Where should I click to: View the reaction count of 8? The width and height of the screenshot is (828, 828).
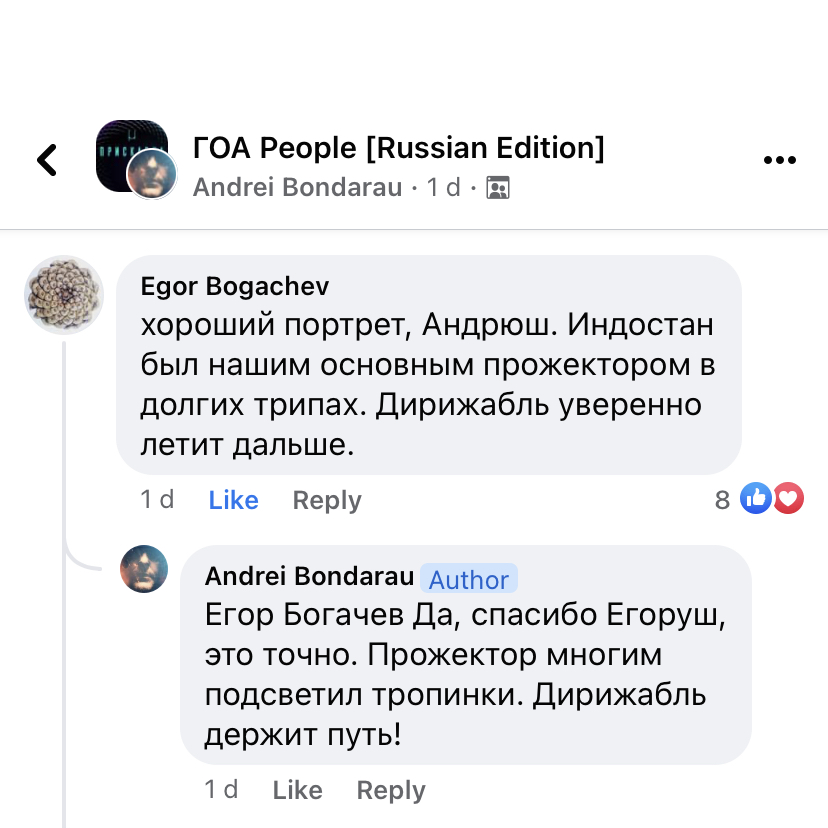pos(722,500)
